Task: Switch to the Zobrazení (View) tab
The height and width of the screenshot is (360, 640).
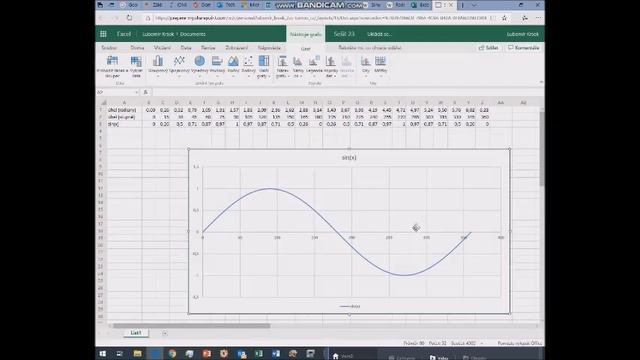Action: tap(236, 48)
